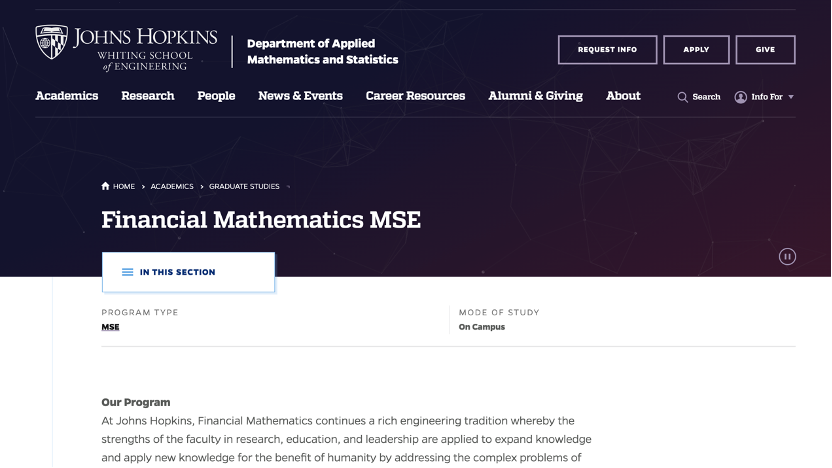Click the Program Type label

tap(140, 313)
